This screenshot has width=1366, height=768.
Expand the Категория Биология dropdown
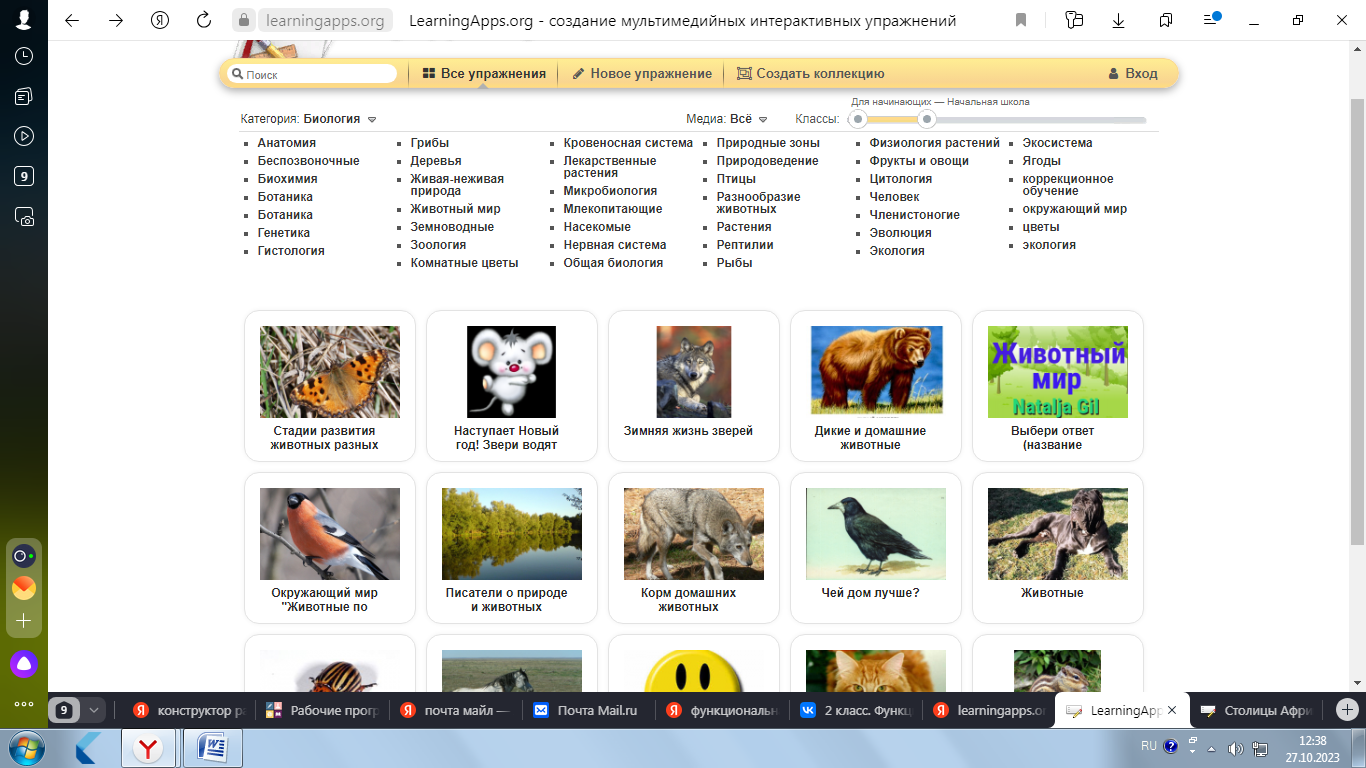click(x=371, y=119)
